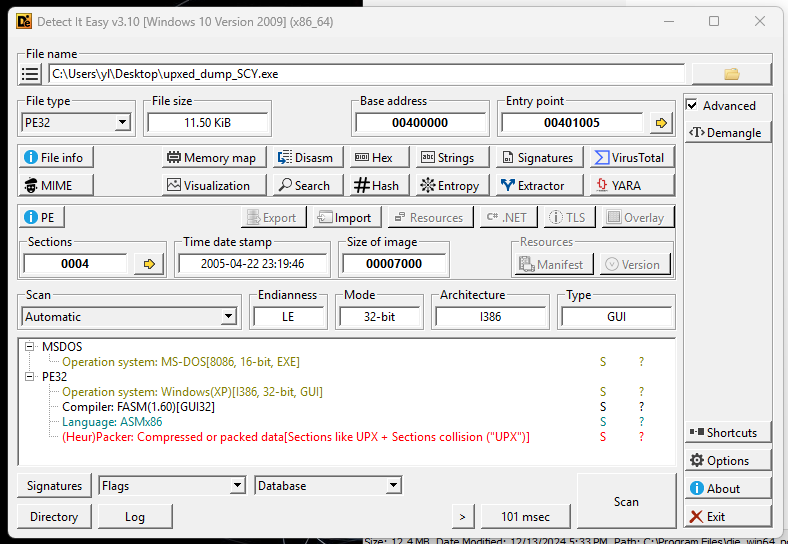Open the Disasm view
788x544 pixels.
coord(305,157)
